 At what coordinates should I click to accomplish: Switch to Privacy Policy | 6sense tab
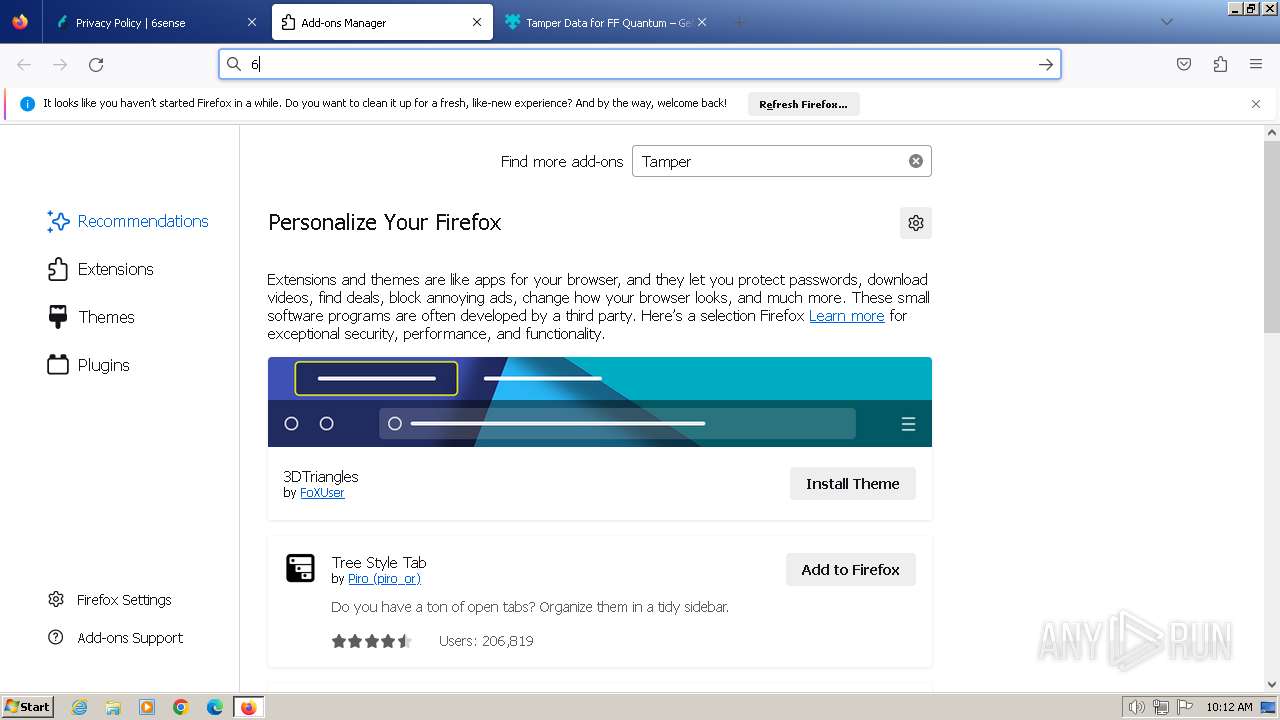154,22
